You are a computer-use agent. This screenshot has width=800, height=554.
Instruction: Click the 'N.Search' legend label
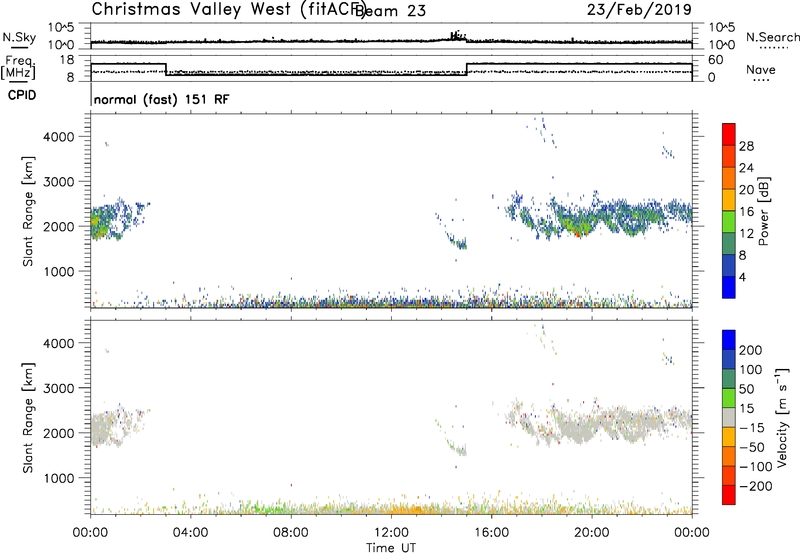tap(772, 37)
